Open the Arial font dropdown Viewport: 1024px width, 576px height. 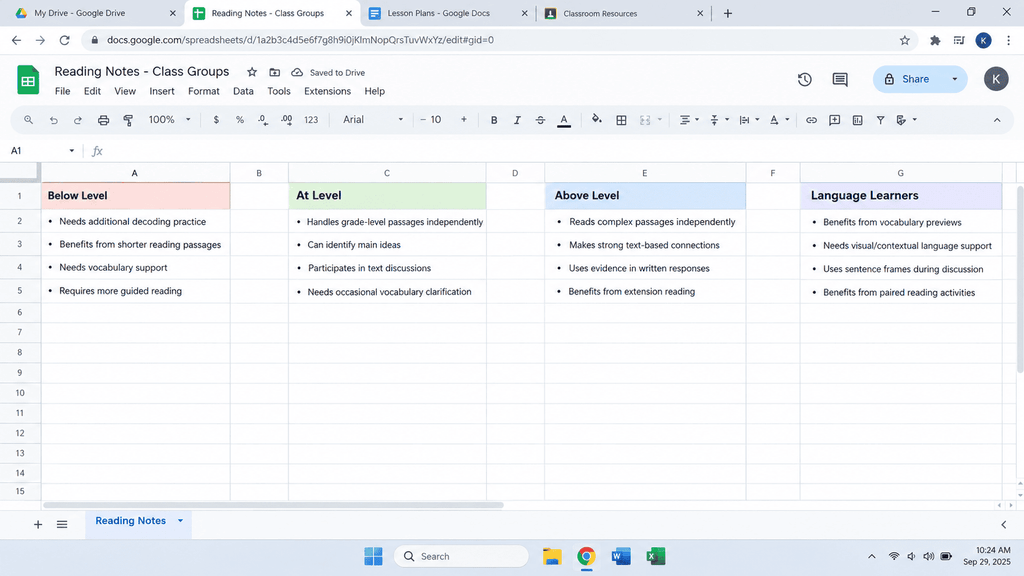tap(373, 120)
